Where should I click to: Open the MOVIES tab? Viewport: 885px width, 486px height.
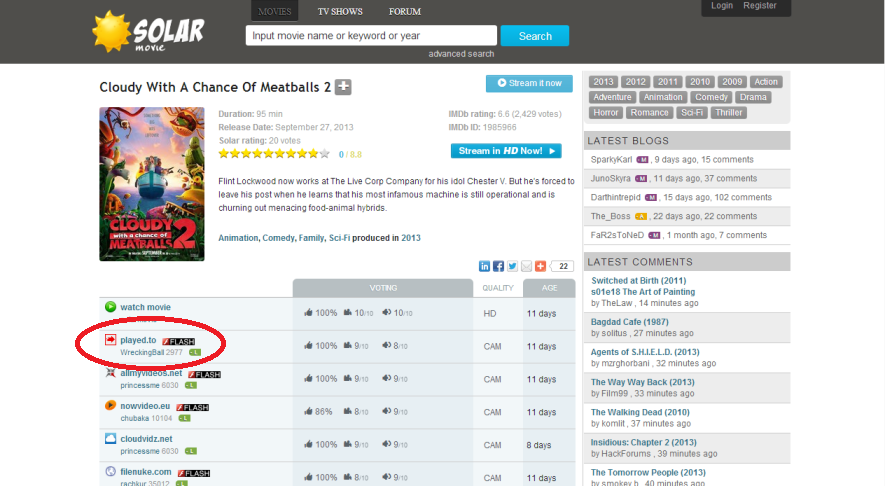click(x=274, y=11)
